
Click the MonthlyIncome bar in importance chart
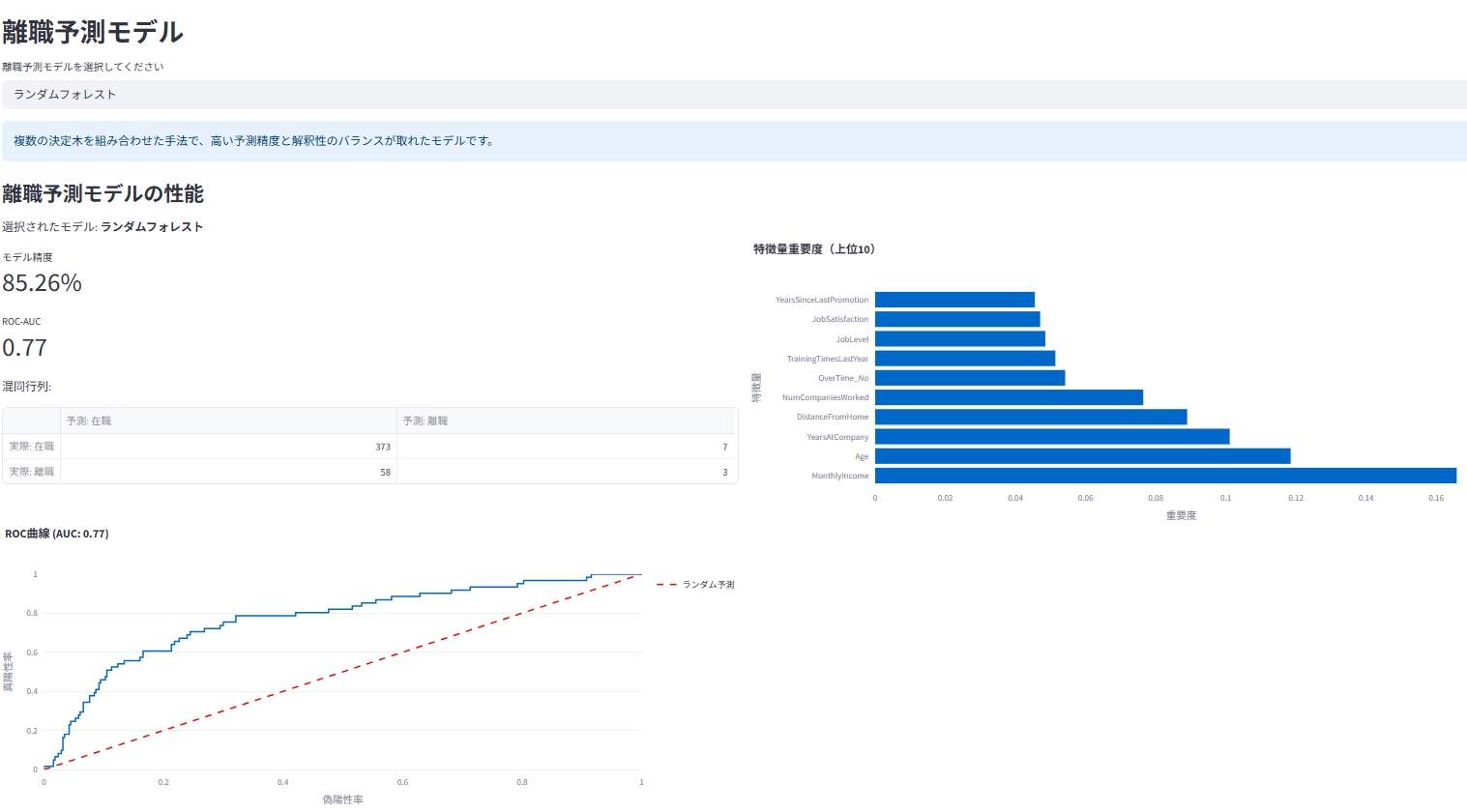(x=1165, y=476)
